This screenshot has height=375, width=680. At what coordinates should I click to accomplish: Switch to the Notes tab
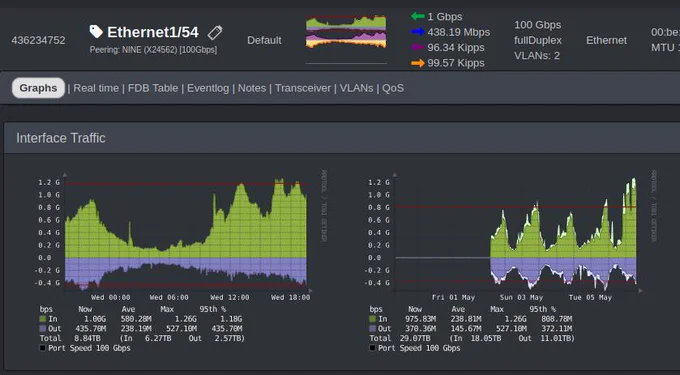click(x=252, y=88)
